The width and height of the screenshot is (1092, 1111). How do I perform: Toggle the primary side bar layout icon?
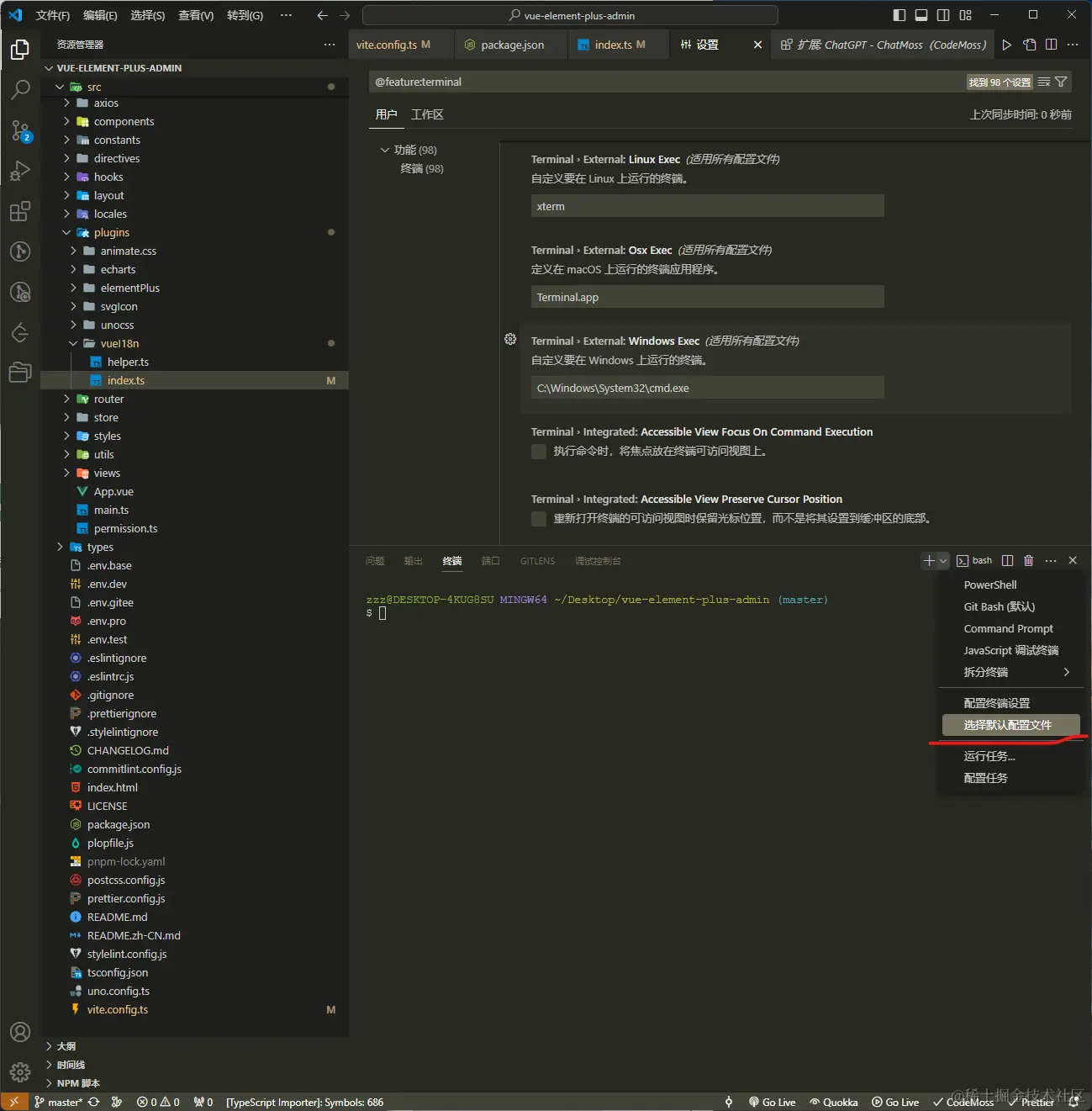pyautogui.click(x=899, y=15)
